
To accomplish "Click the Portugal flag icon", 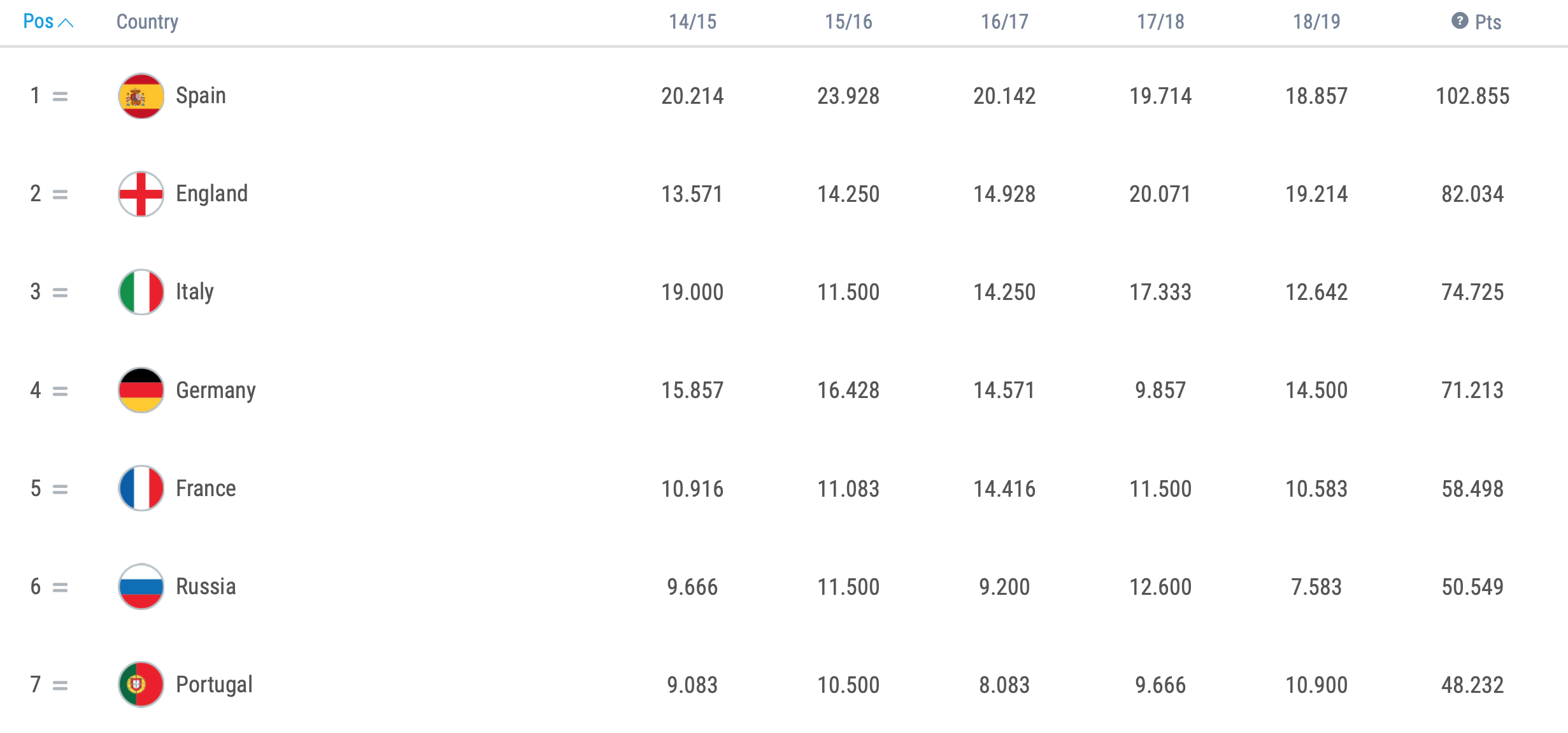I will pyautogui.click(x=141, y=685).
